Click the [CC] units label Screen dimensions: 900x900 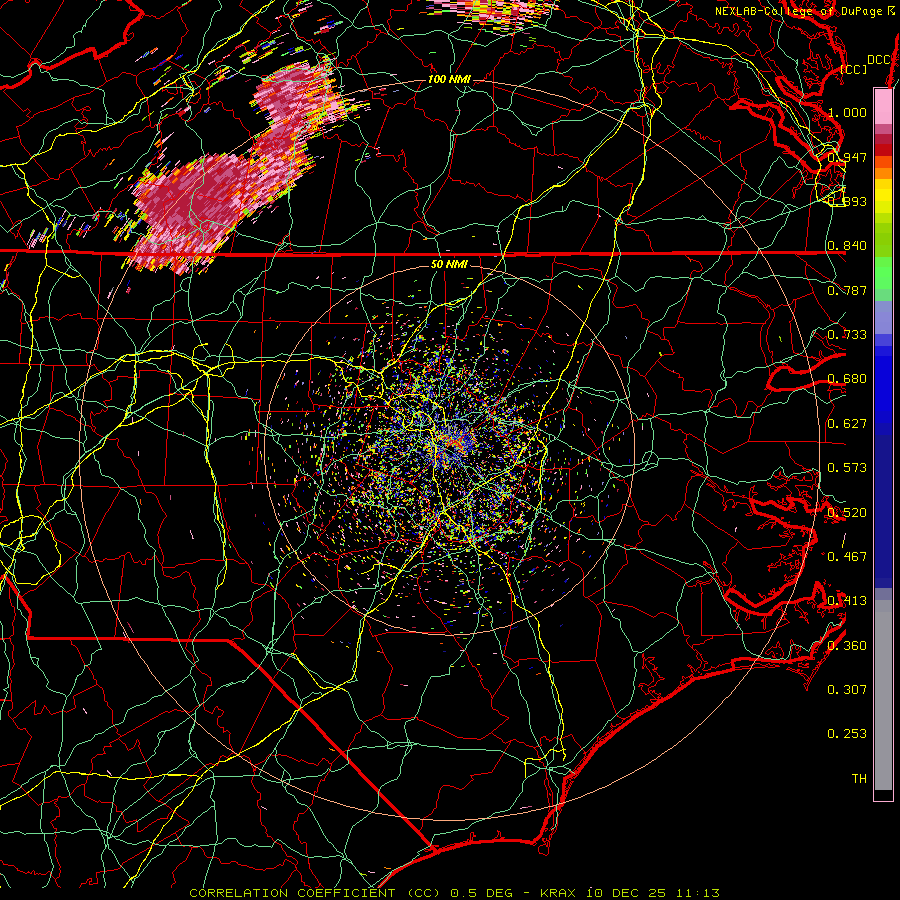tap(853, 69)
